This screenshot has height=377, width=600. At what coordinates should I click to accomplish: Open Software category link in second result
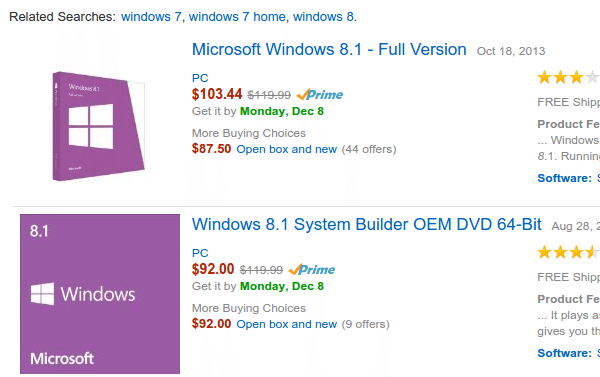pyautogui.click(x=564, y=353)
